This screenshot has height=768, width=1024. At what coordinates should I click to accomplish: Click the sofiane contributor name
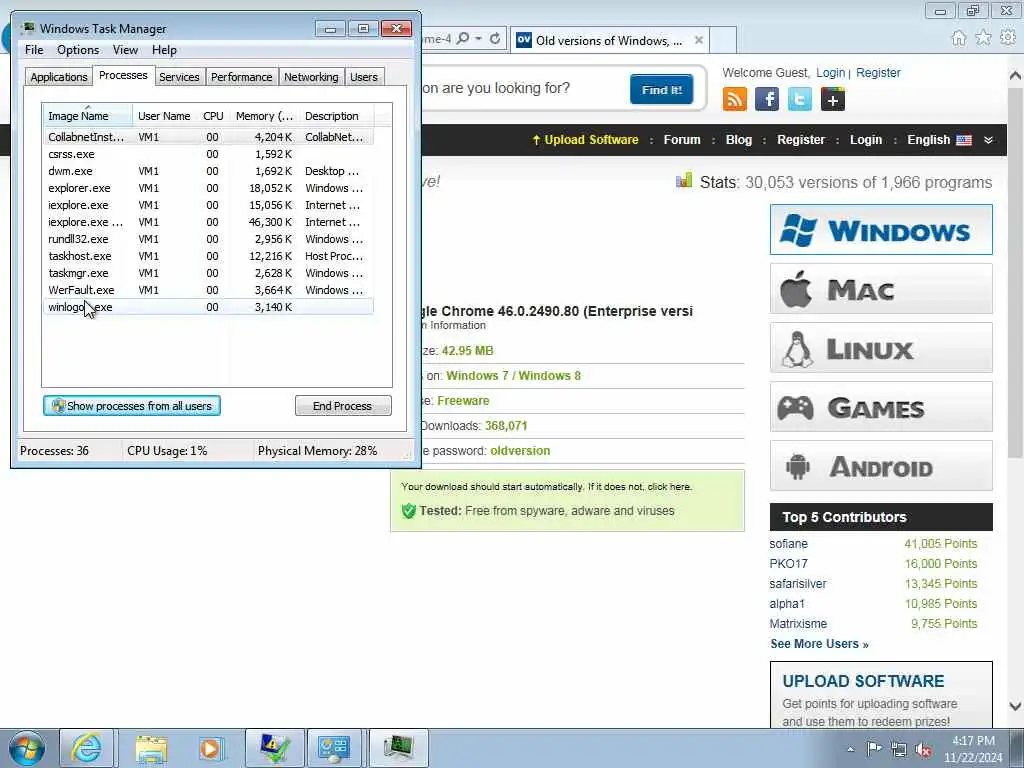[788, 544]
